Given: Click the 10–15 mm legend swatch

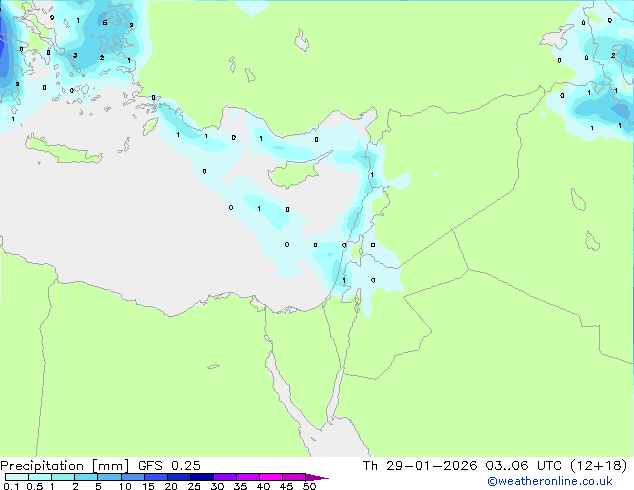Looking at the screenshot, I should coord(132,477).
